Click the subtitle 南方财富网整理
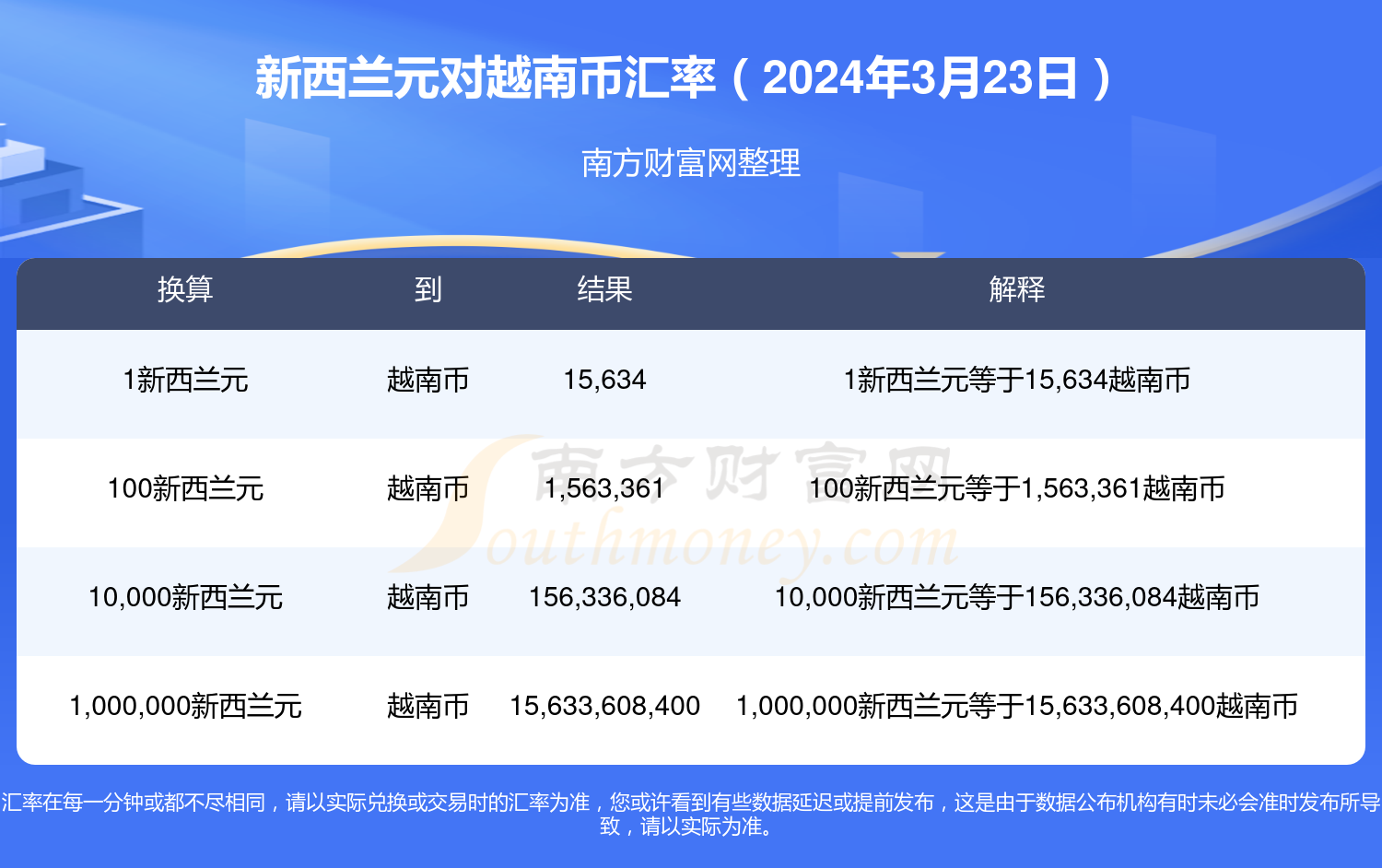Image resolution: width=1382 pixels, height=868 pixels. pos(691,163)
